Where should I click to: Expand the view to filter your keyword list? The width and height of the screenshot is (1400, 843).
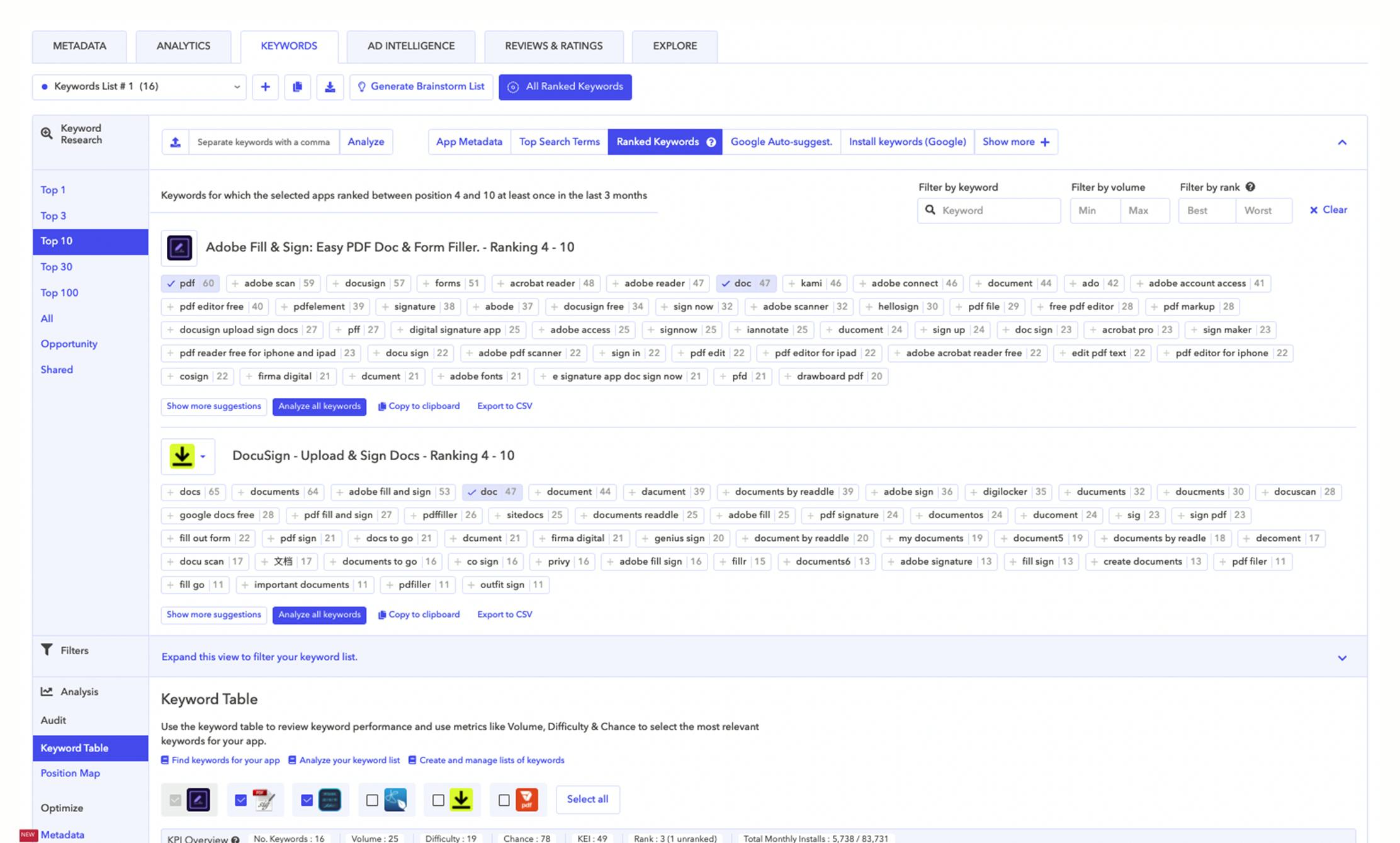[x=259, y=657]
